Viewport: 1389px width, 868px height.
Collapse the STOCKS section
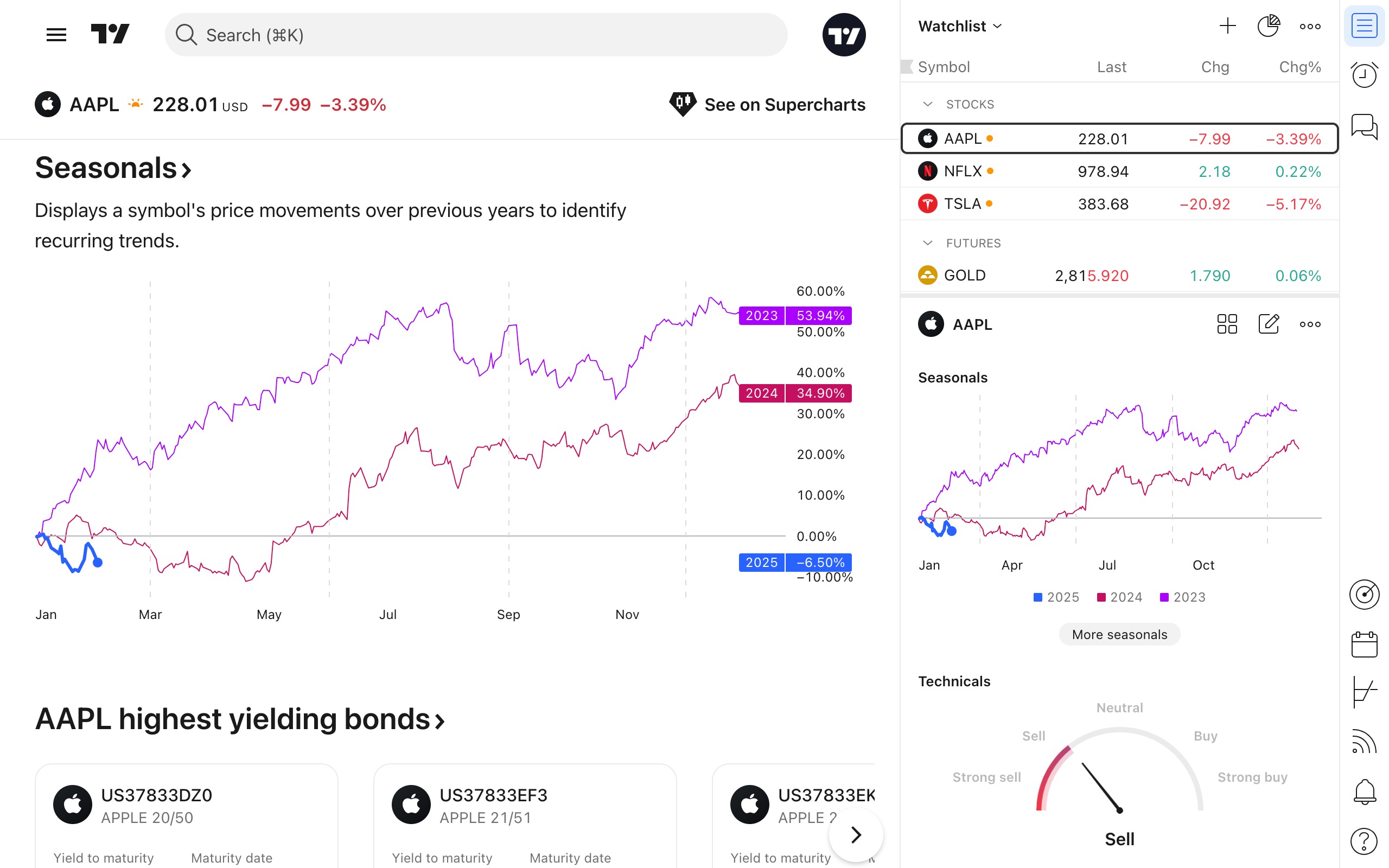(927, 104)
